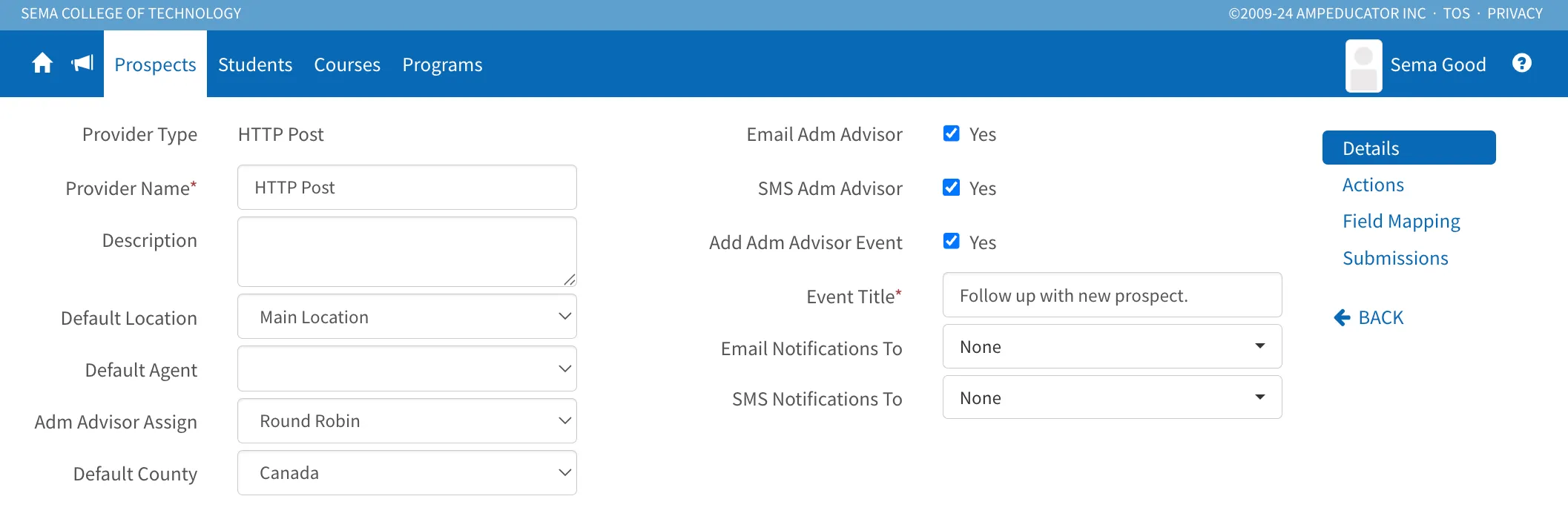
Task: Click the Sema Good user name
Action: click(1437, 65)
